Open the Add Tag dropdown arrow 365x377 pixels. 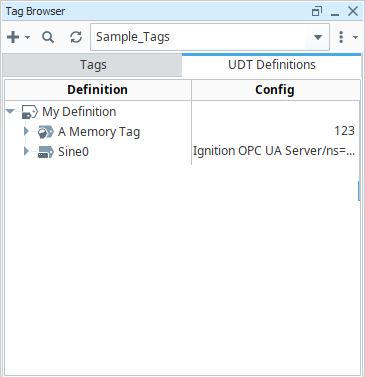(28, 37)
